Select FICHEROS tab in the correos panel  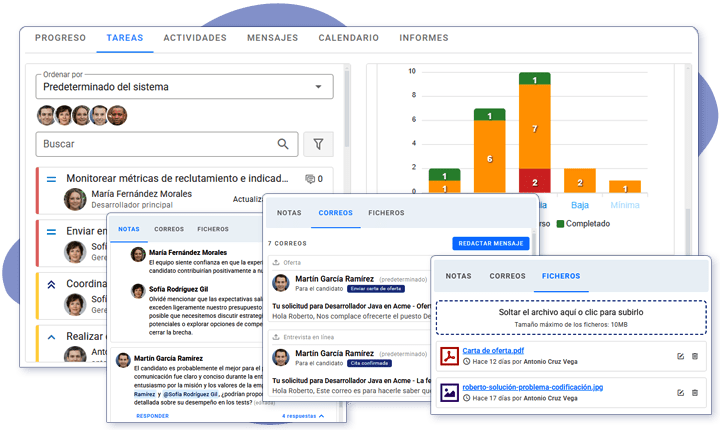click(x=386, y=213)
